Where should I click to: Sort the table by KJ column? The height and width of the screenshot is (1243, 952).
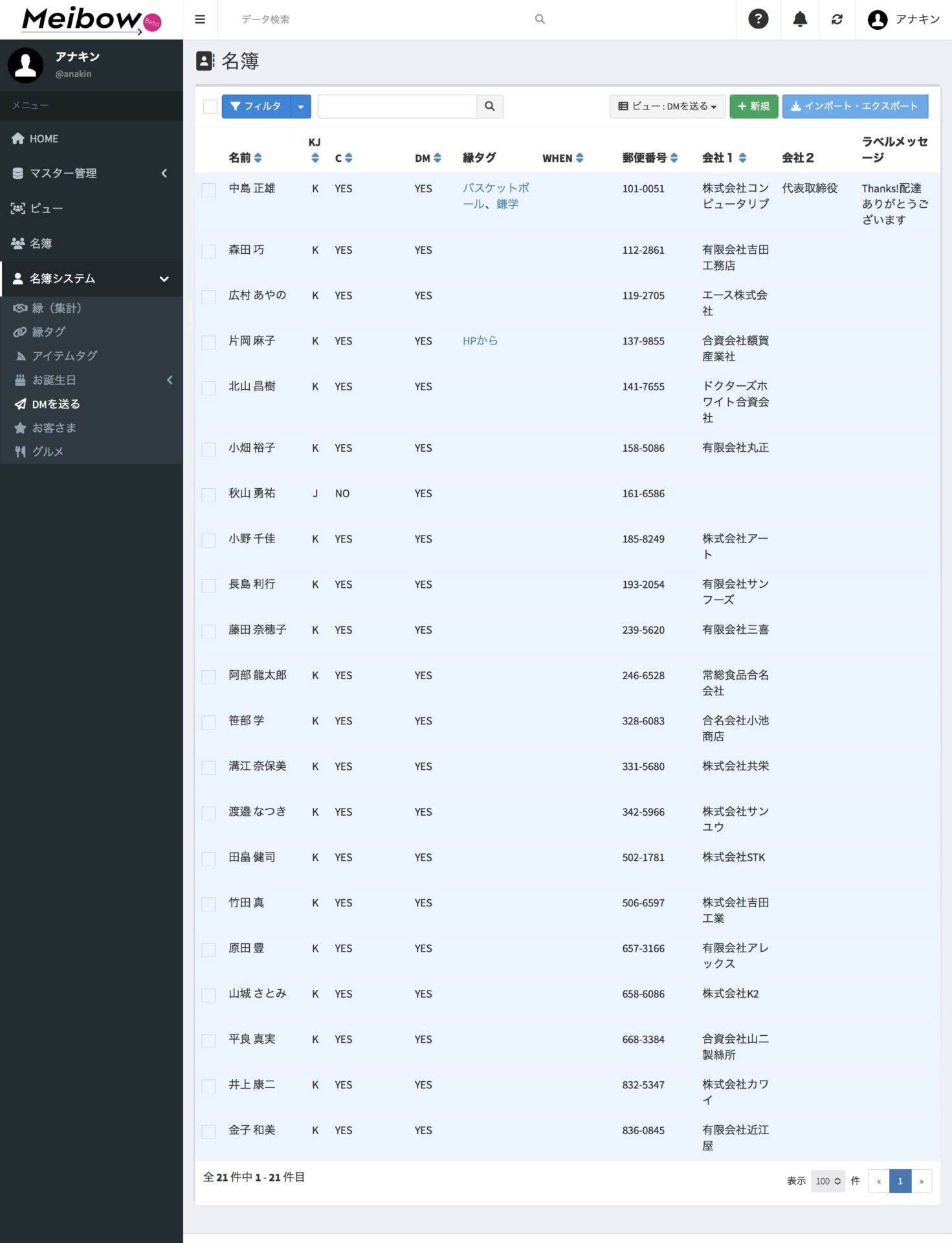pyautogui.click(x=315, y=158)
